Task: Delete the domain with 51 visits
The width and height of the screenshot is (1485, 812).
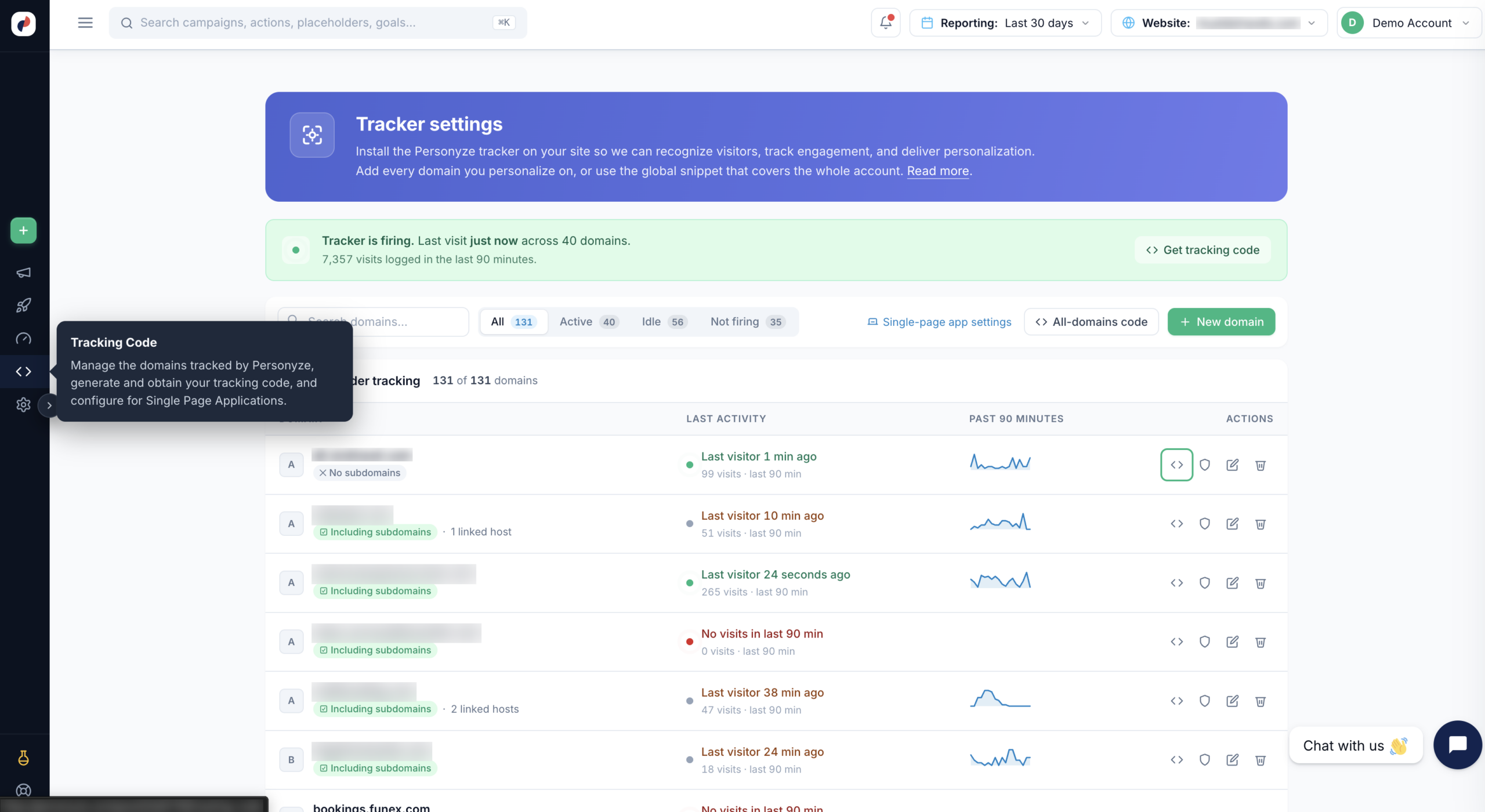Action: click(1261, 524)
